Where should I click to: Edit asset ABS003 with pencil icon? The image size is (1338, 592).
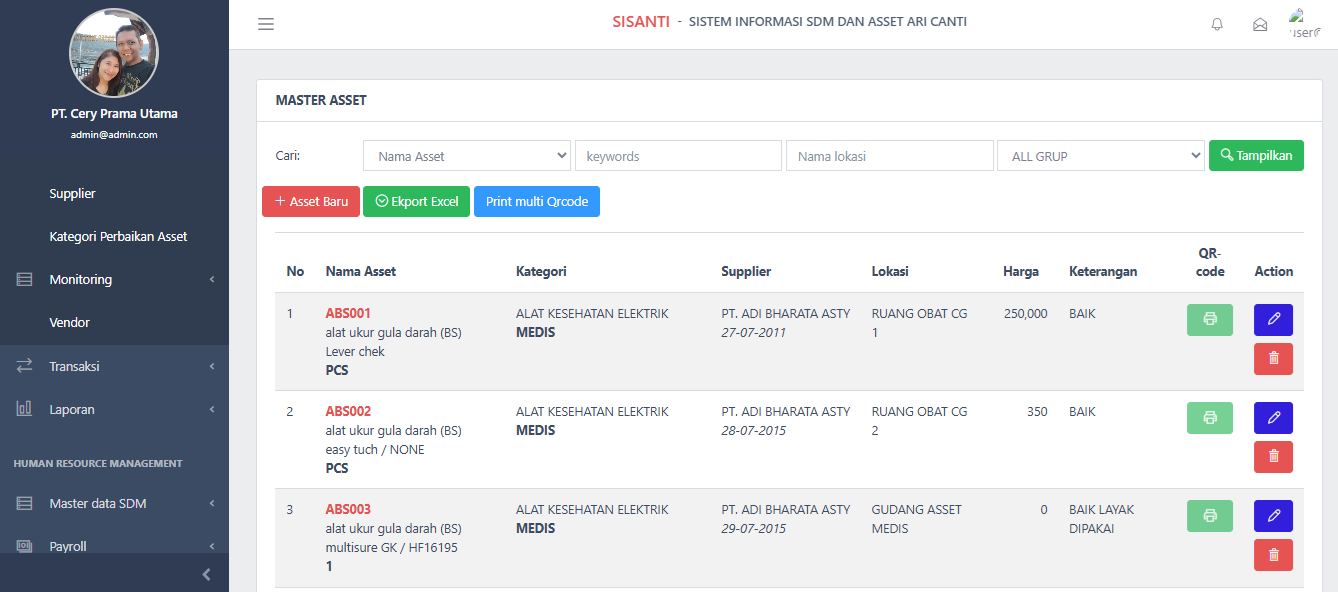tap(1273, 516)
